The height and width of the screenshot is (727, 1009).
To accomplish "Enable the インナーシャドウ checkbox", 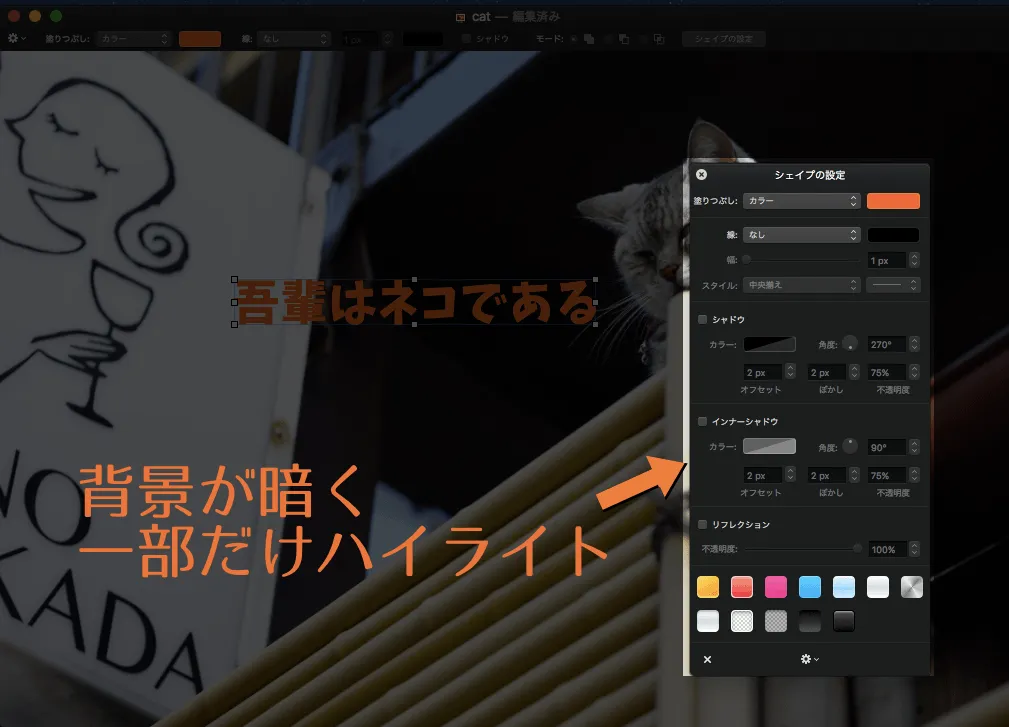I will tap(703, 421).
